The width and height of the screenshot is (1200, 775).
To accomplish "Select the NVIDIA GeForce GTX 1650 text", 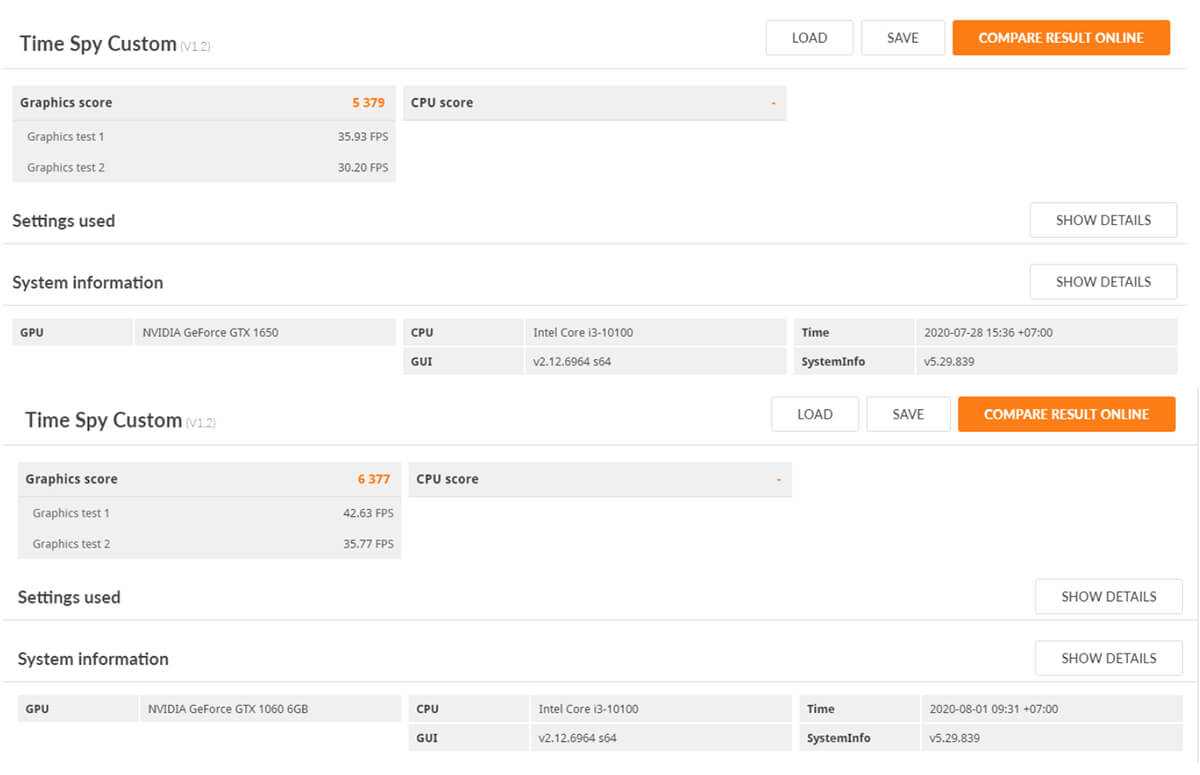I will click(210, 333).
